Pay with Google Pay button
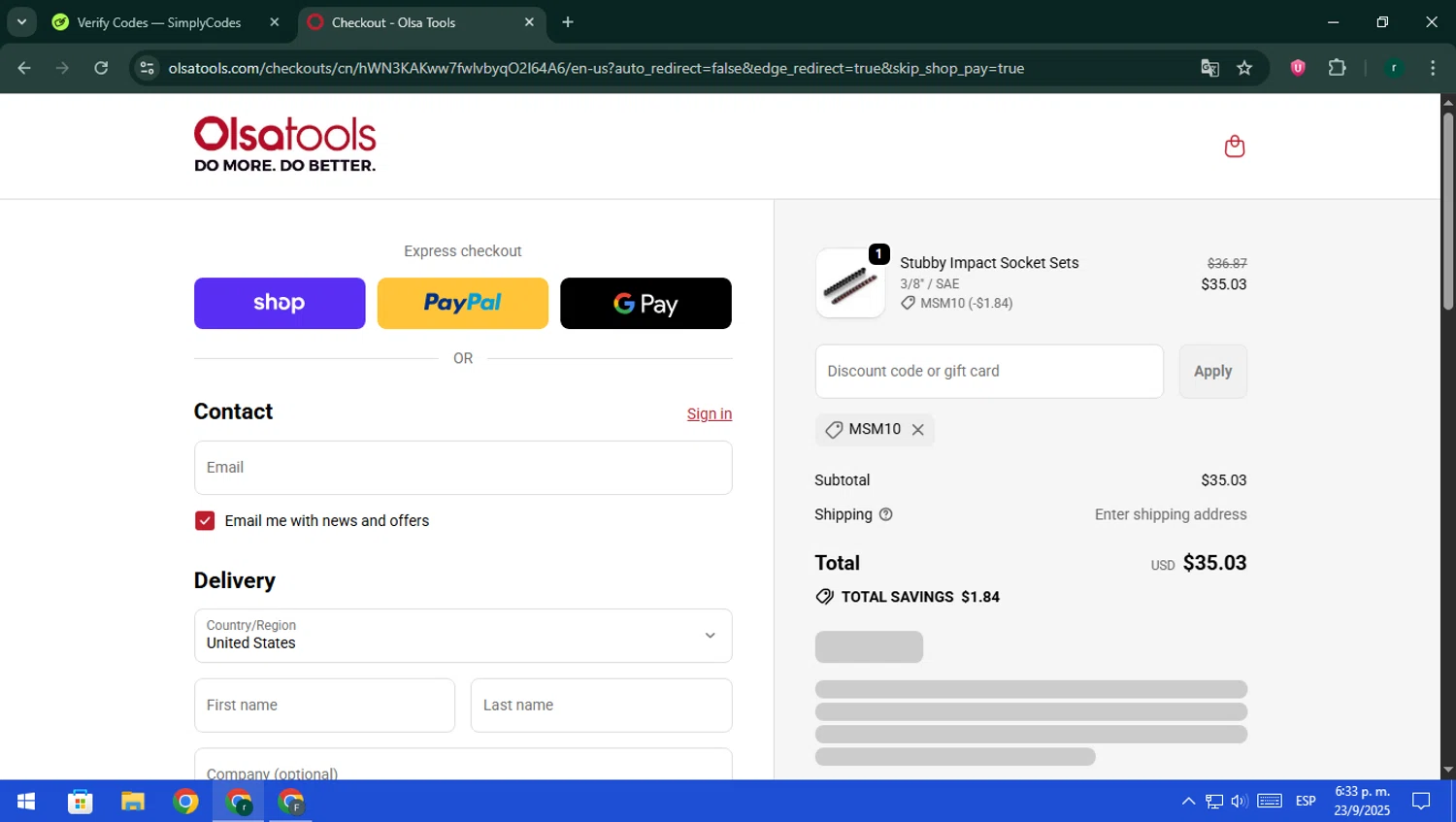Image resolution: width=1456 pixels, height=822 pixels. 645,303
